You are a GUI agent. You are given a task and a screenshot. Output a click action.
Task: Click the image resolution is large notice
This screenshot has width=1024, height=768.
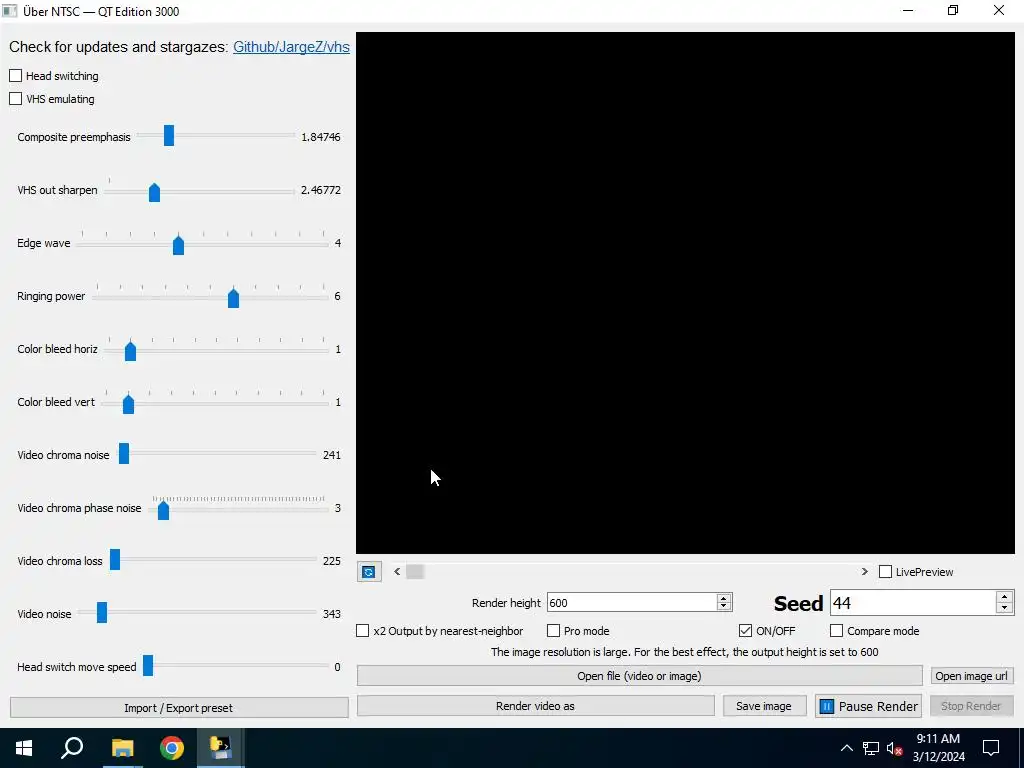(x=684, y=652)
